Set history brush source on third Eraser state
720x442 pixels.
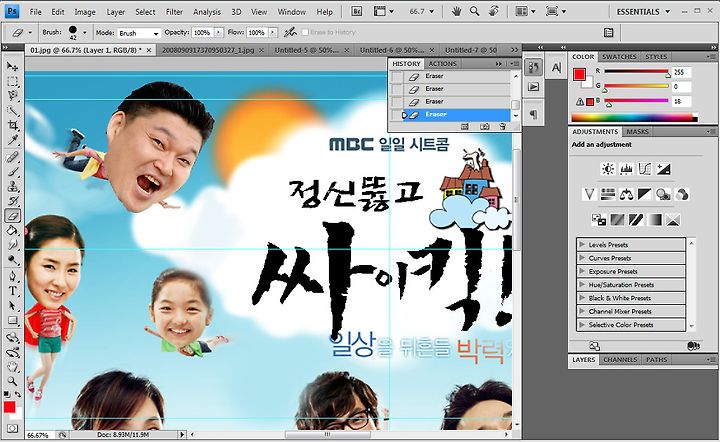396,102
